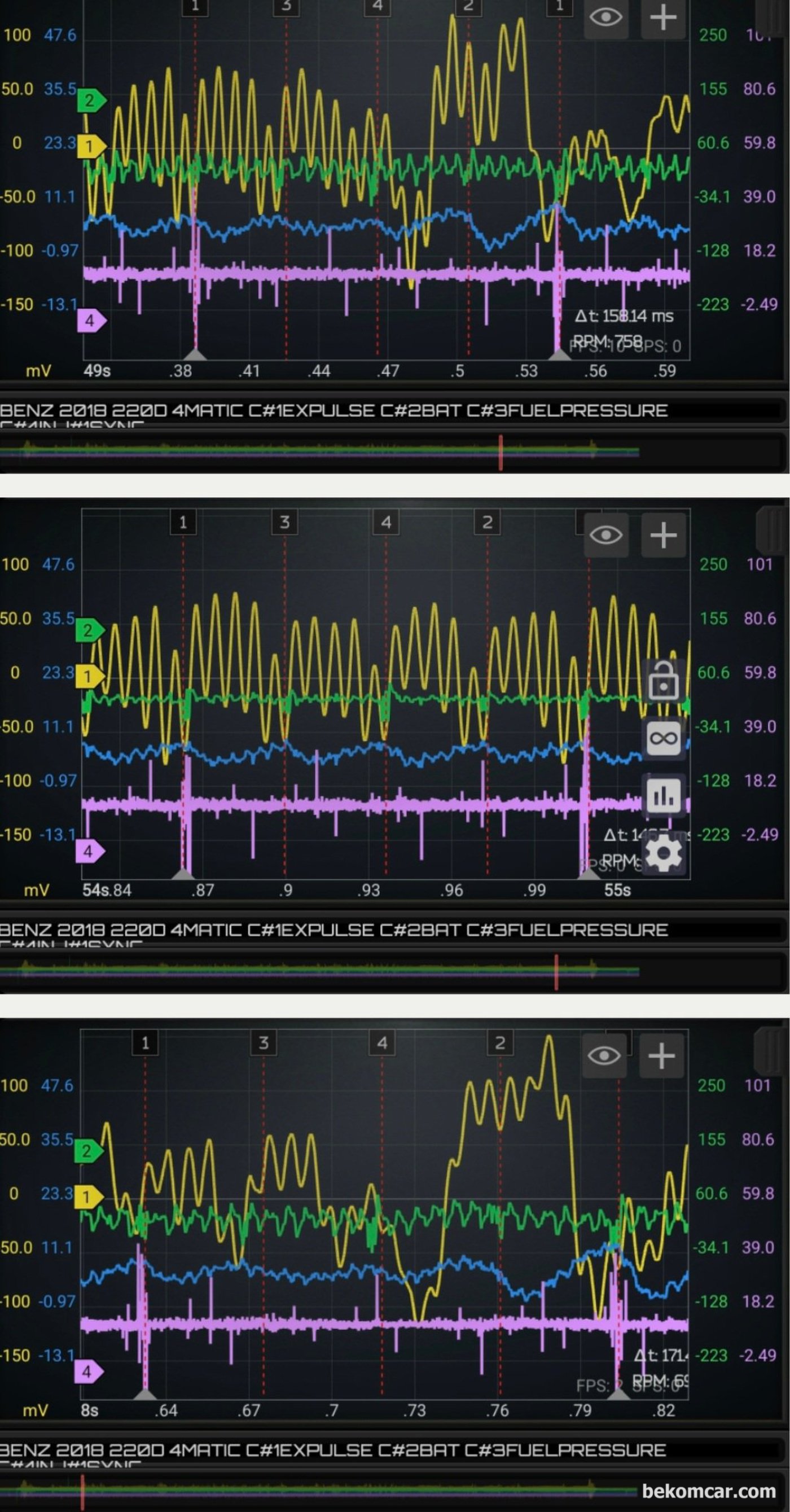Select yellow channel 1 marker in top chart
Screen dimensions: 790x1512
pos(91,146)
